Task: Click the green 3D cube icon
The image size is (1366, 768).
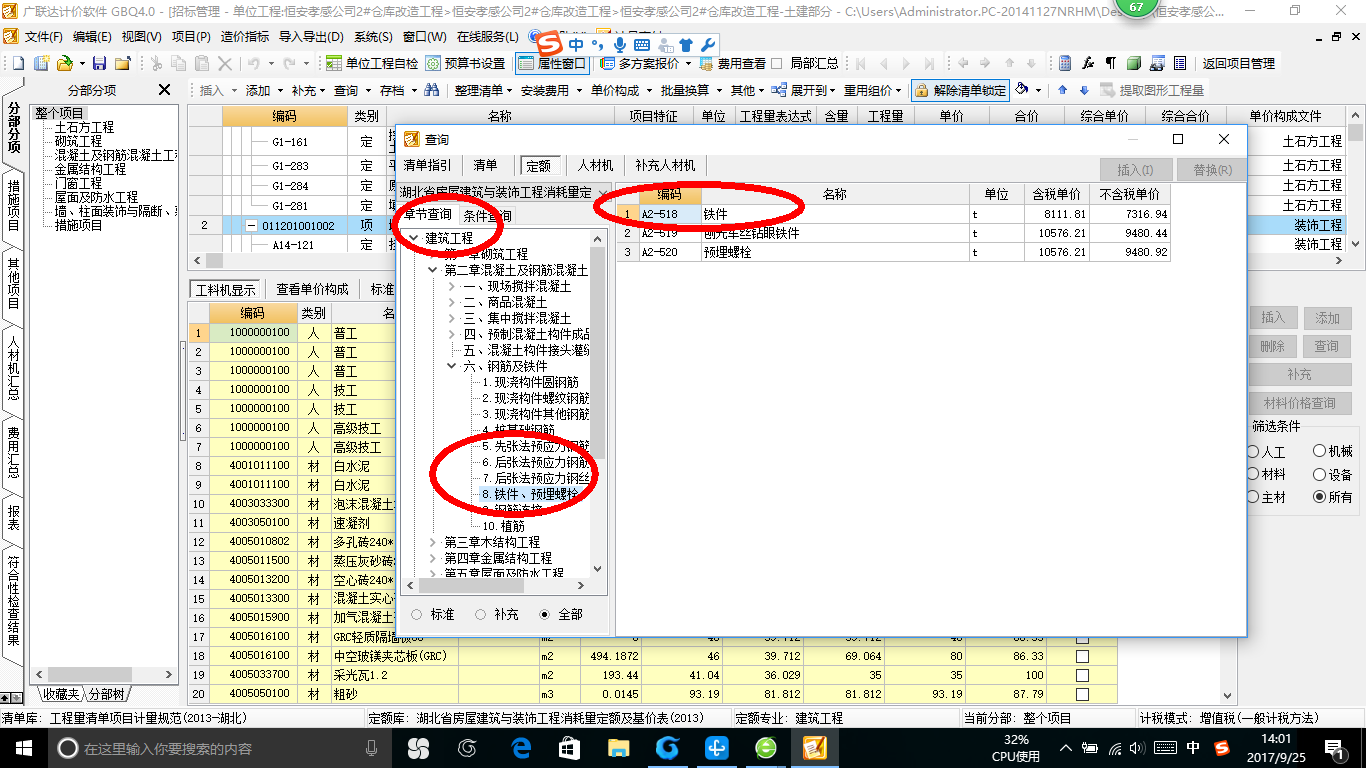Action: coord(1133,63)
